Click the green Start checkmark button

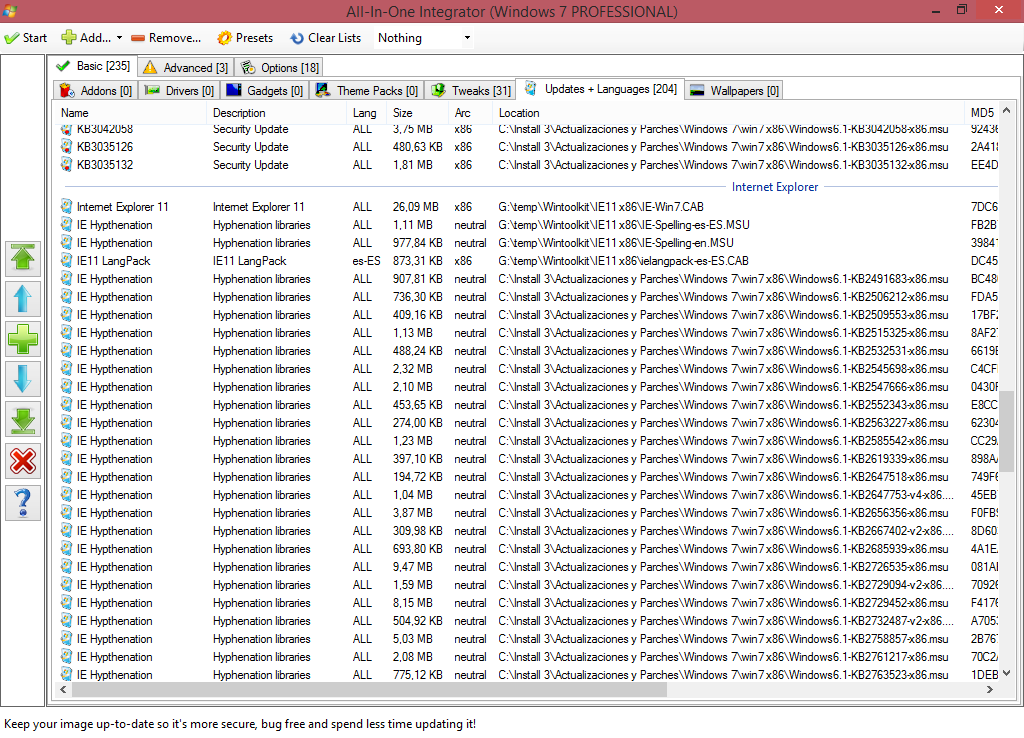[26, 38]
